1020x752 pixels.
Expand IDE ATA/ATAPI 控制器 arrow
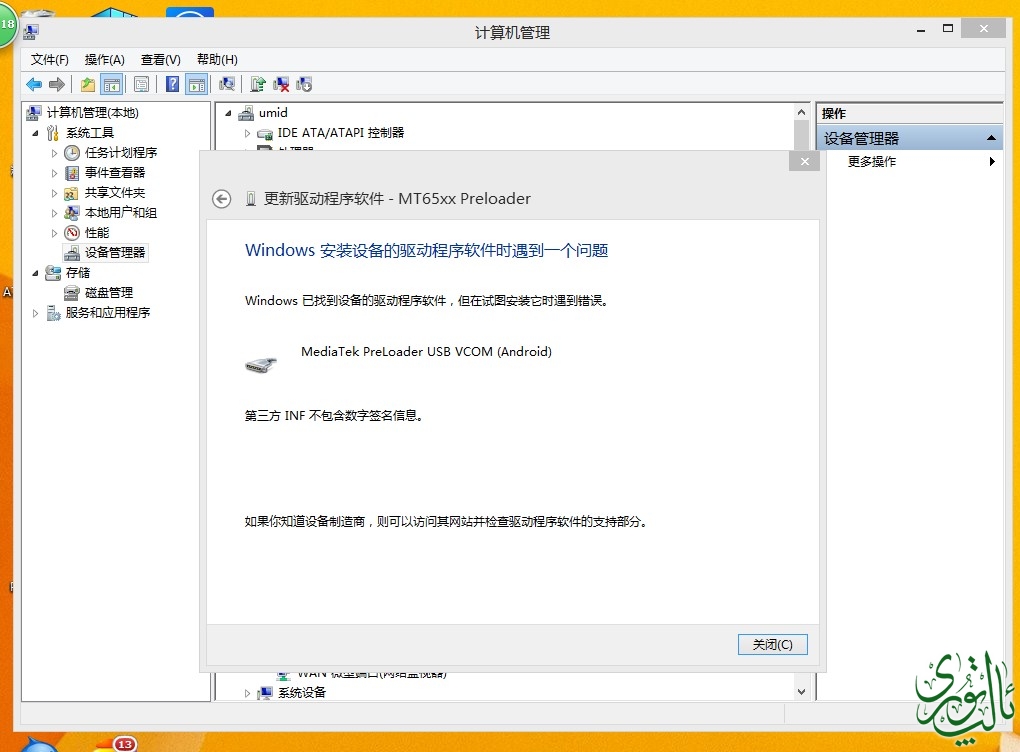point(247,133)
